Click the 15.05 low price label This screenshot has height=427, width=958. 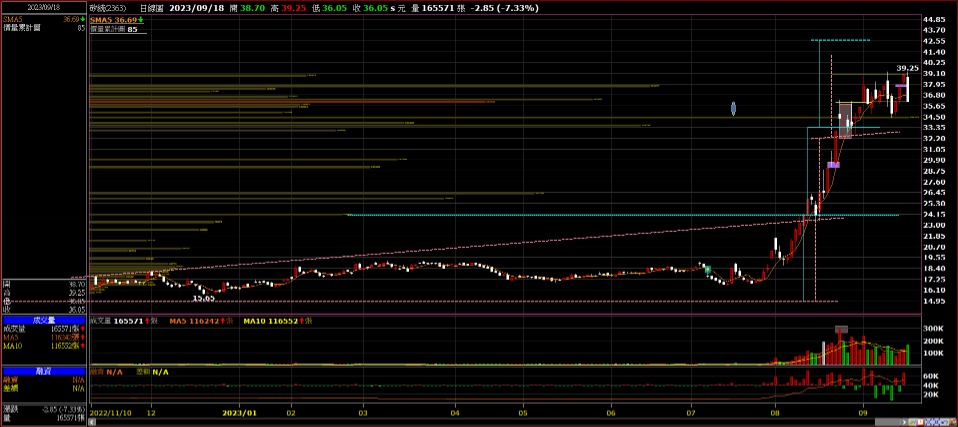click(203, 298)
